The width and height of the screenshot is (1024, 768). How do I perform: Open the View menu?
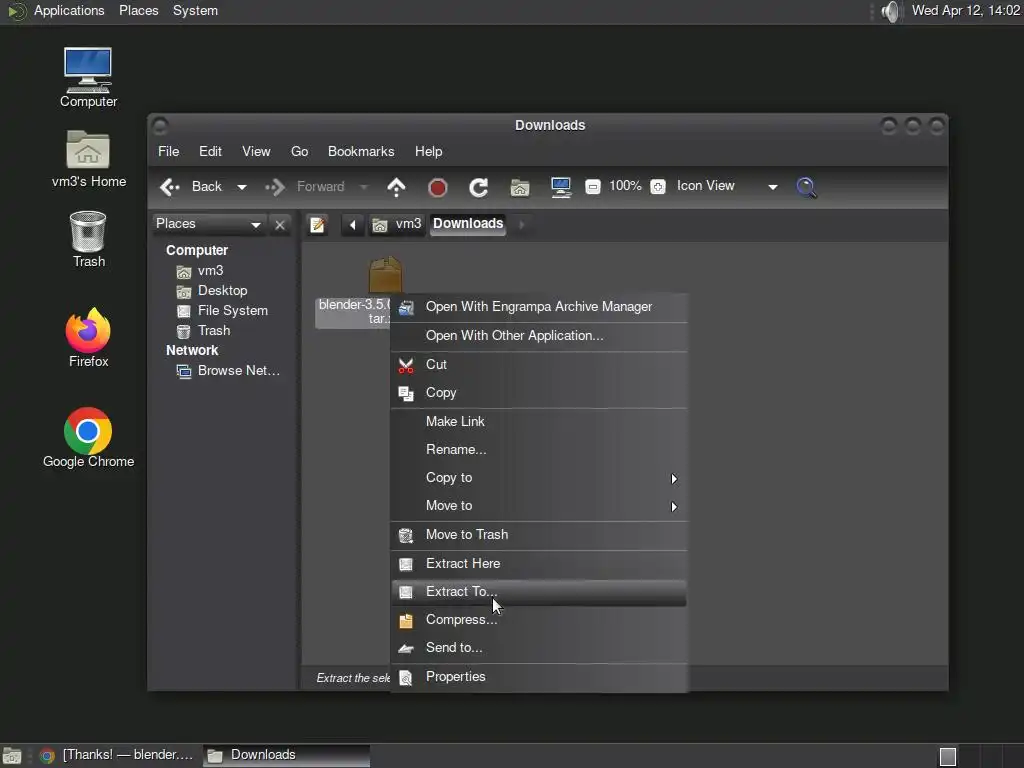click(256, 152)
